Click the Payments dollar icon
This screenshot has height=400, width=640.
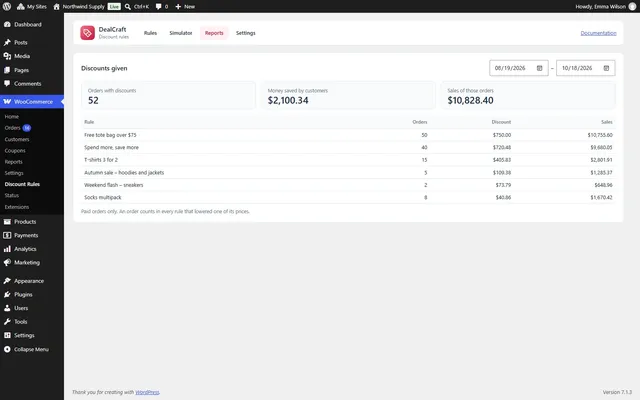click(7, 236)
